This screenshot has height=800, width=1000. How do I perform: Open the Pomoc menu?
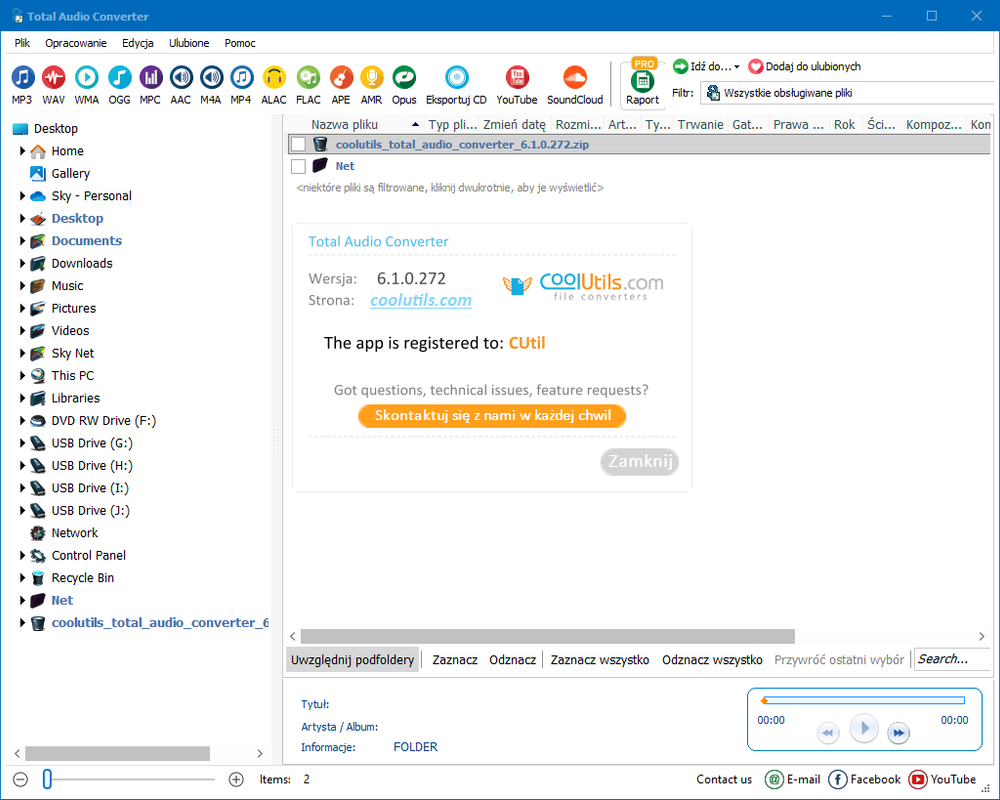240,43
